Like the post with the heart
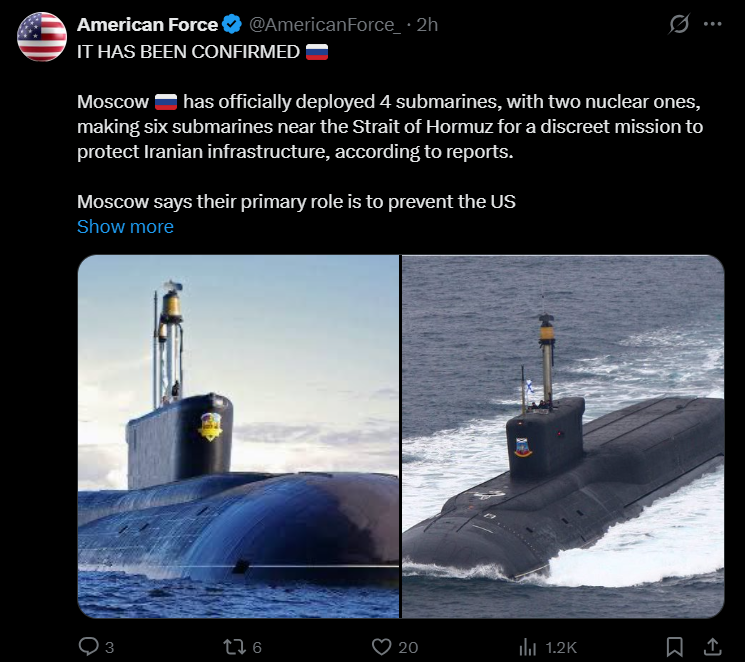Image resolution: width=745 pixels, height=662 pixels. click(381, 647)
